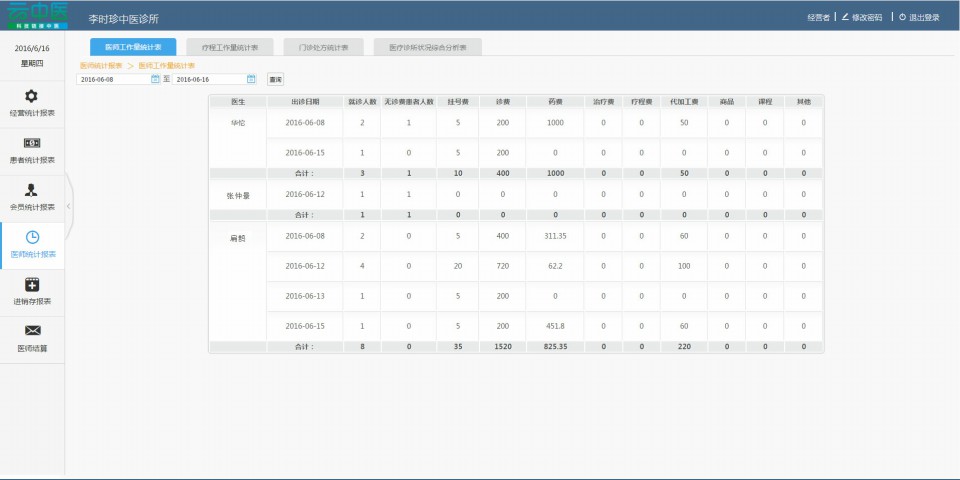960x480 pixels.
Task: Open 医师结算 envelope icon
Action: [32, 331]
